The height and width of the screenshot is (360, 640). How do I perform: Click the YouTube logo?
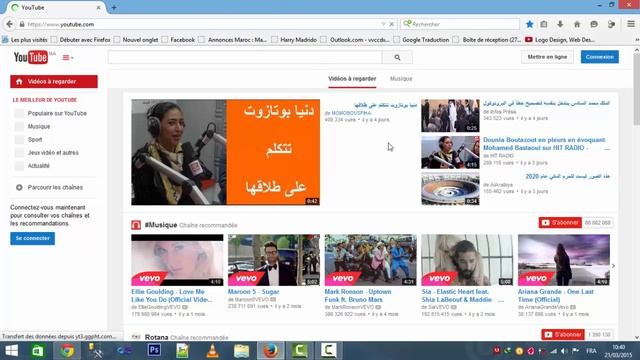pyautogui.click(x=31, y=58)
